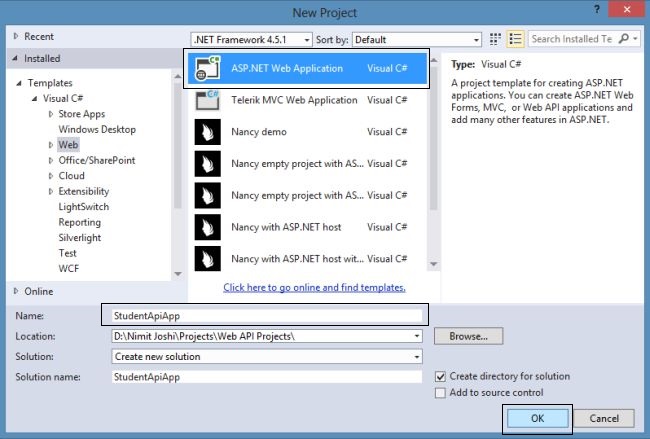This screenshot has height=439, width=650.
Task: Toggle Create directory for solution checkbox
Action: tap(440, 376)
